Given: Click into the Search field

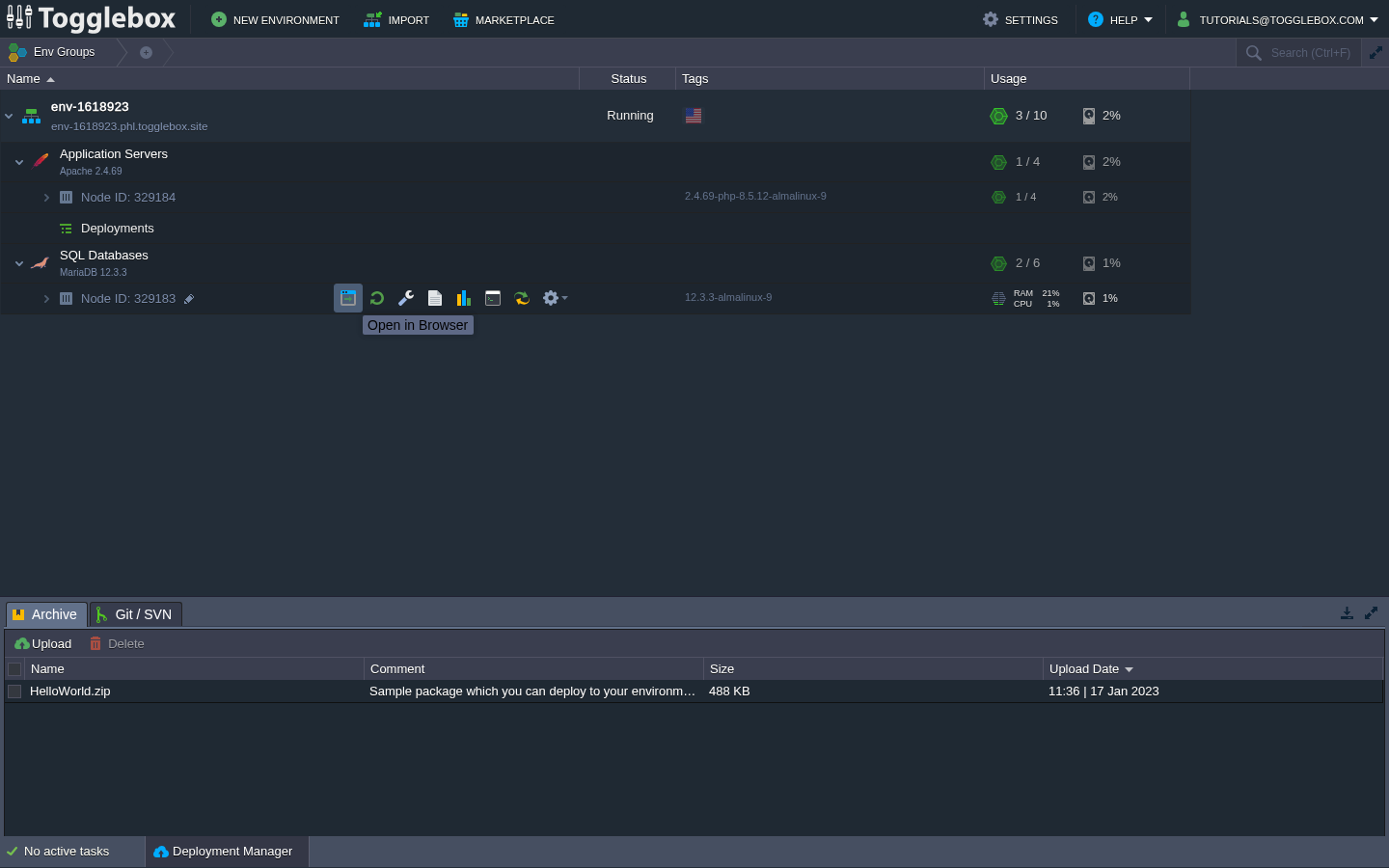Looking at the screenshot, I should coord(1310,53).
